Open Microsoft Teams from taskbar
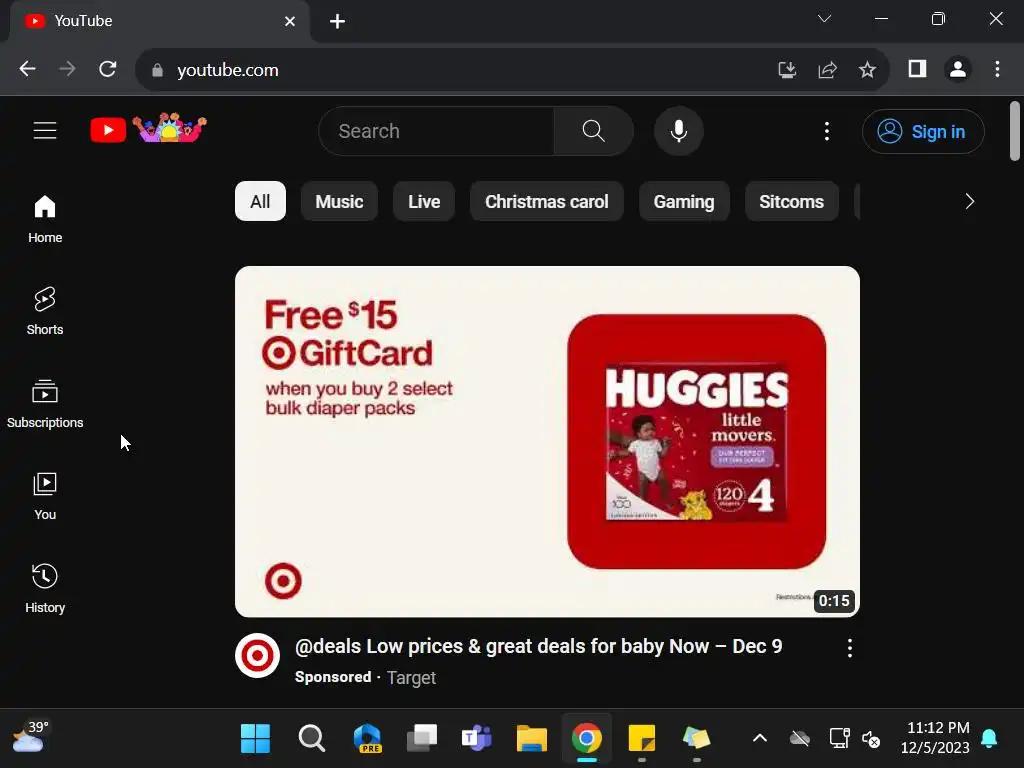 click(477, 739)
